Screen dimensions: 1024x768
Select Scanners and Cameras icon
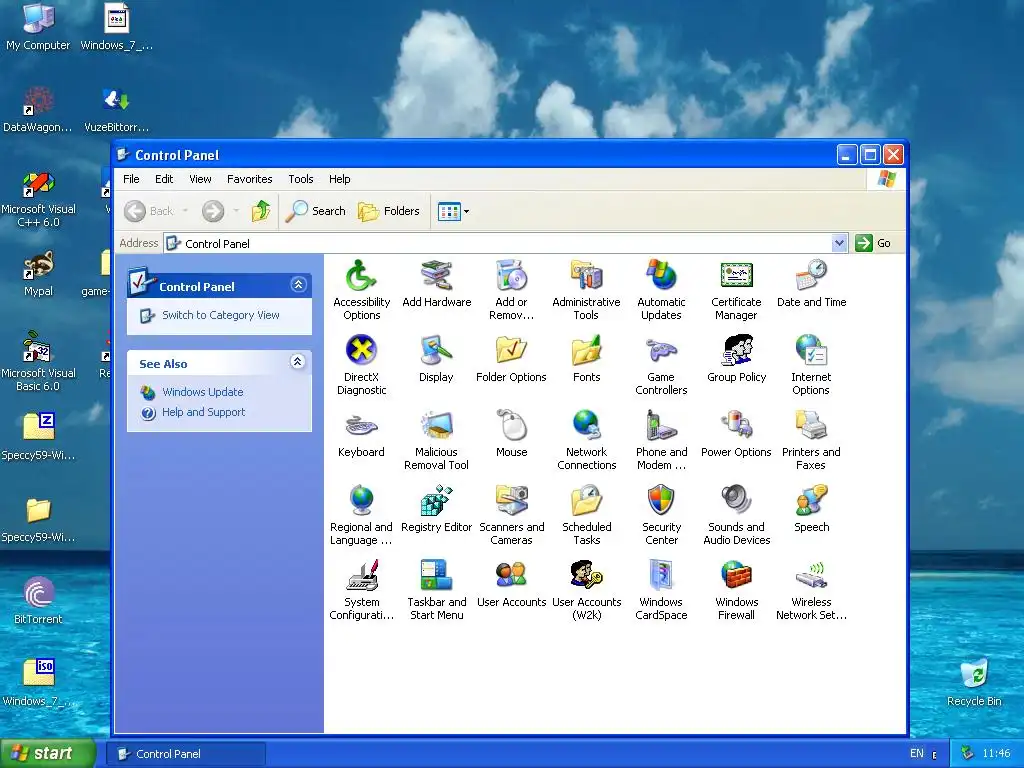click(x=511, y=515)
